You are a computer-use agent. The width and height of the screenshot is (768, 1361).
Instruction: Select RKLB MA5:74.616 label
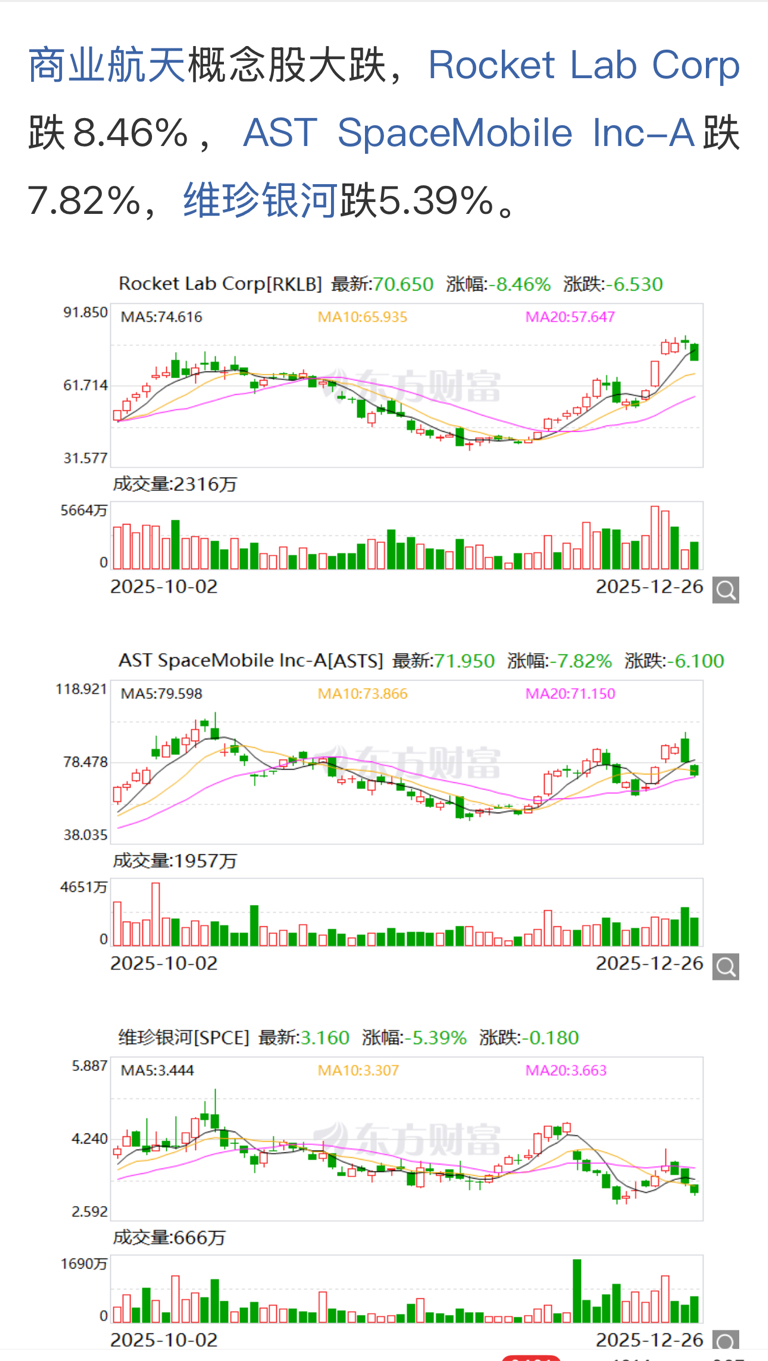[162, 317]
